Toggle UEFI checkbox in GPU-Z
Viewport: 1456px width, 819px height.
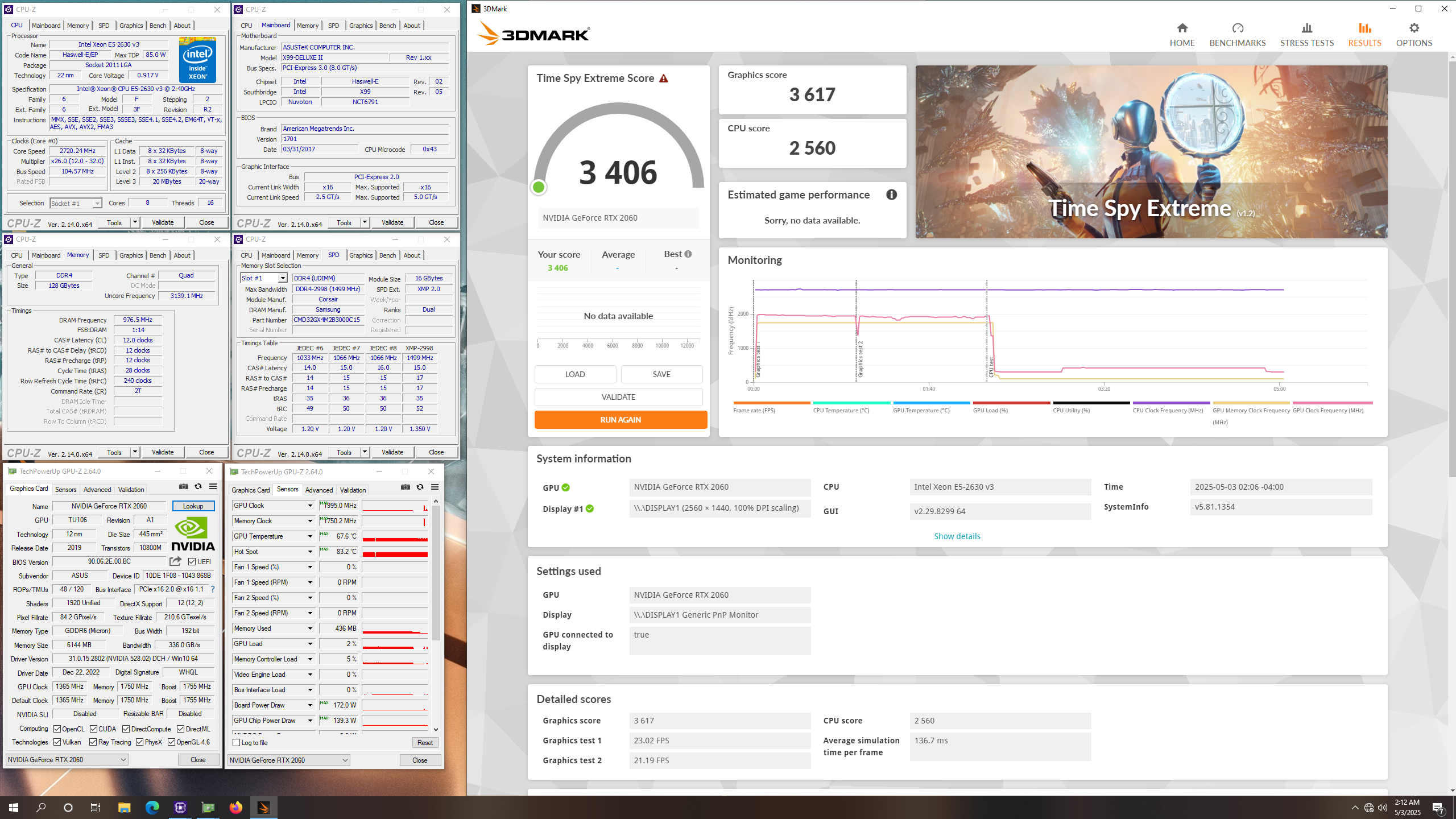tap(192, 562)
